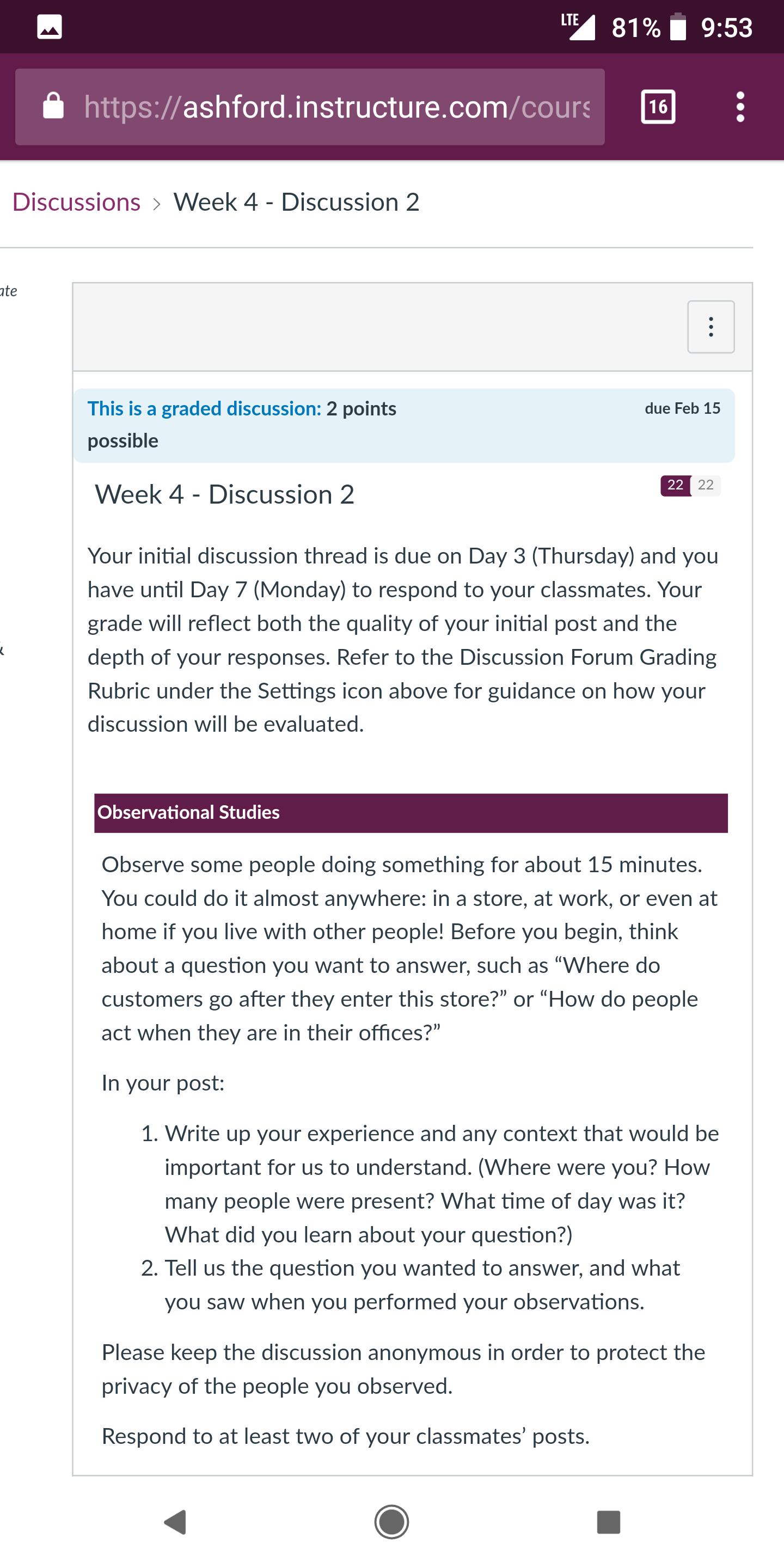Viewport: 784px width, 1568px height.
Task: Tap the unread count badge 22
Action: click(675, 485)
